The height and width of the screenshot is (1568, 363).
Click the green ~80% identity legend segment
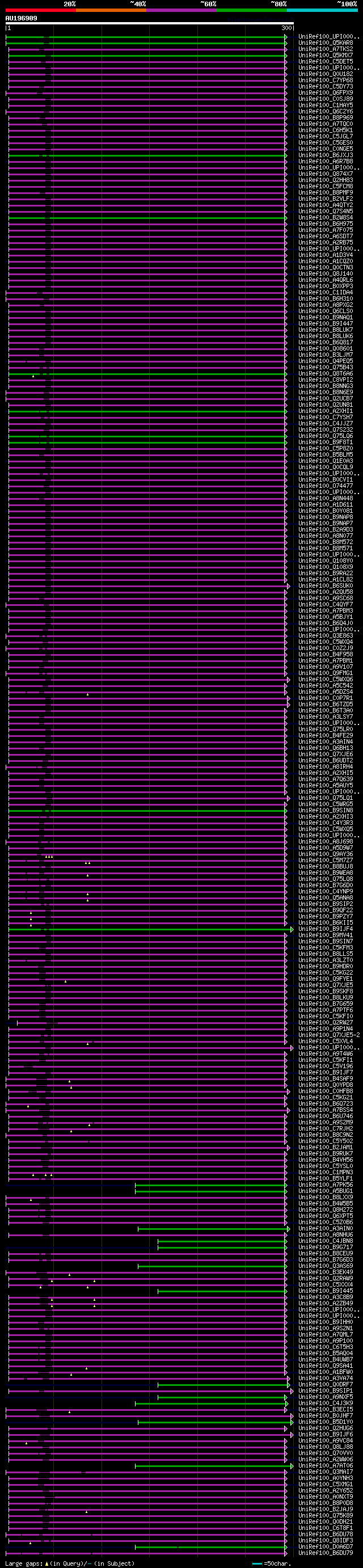pyautogui.click(x=252, y=10)
